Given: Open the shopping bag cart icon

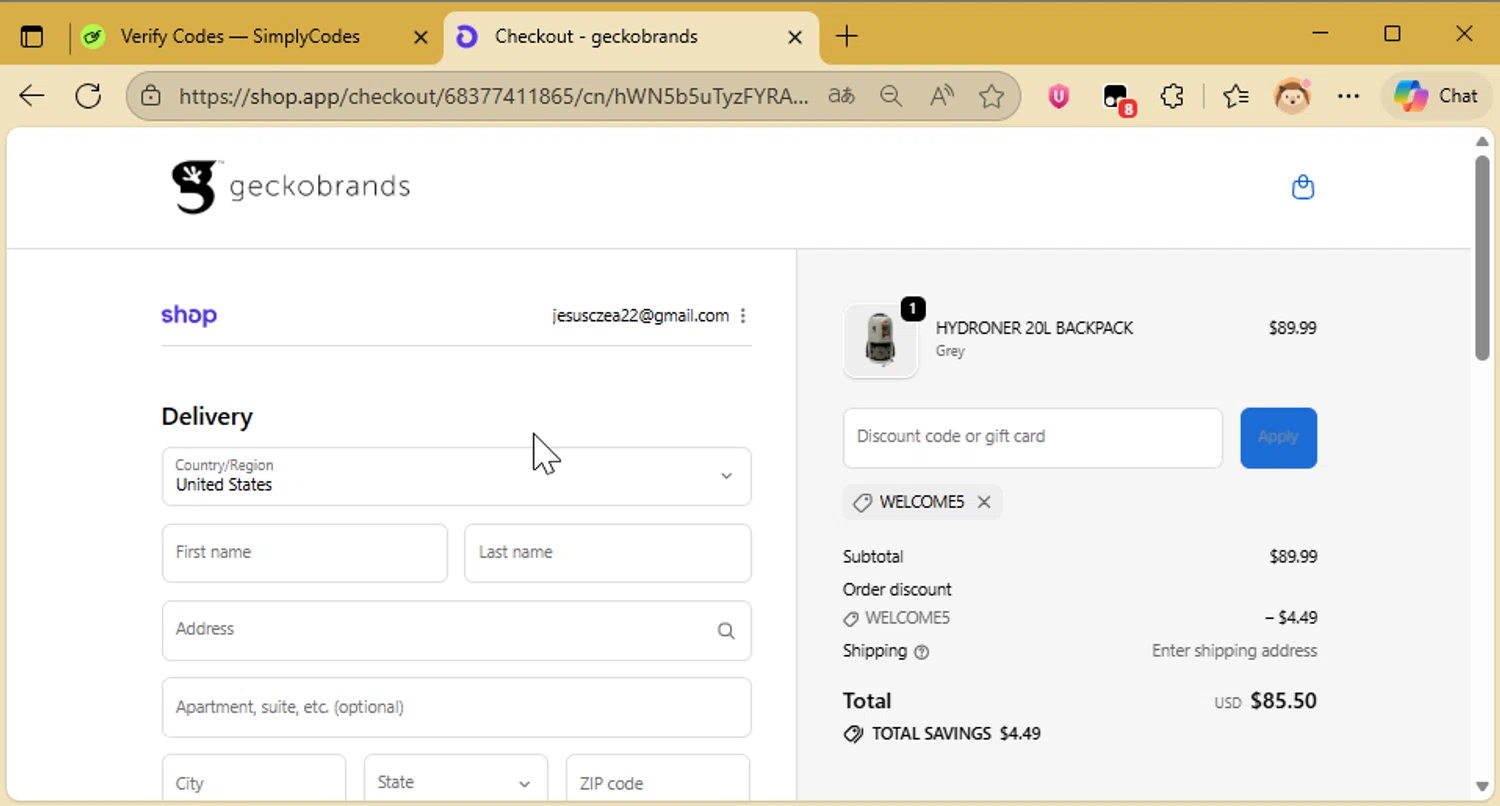Looking at the screenshot, I should point(1303,187).
